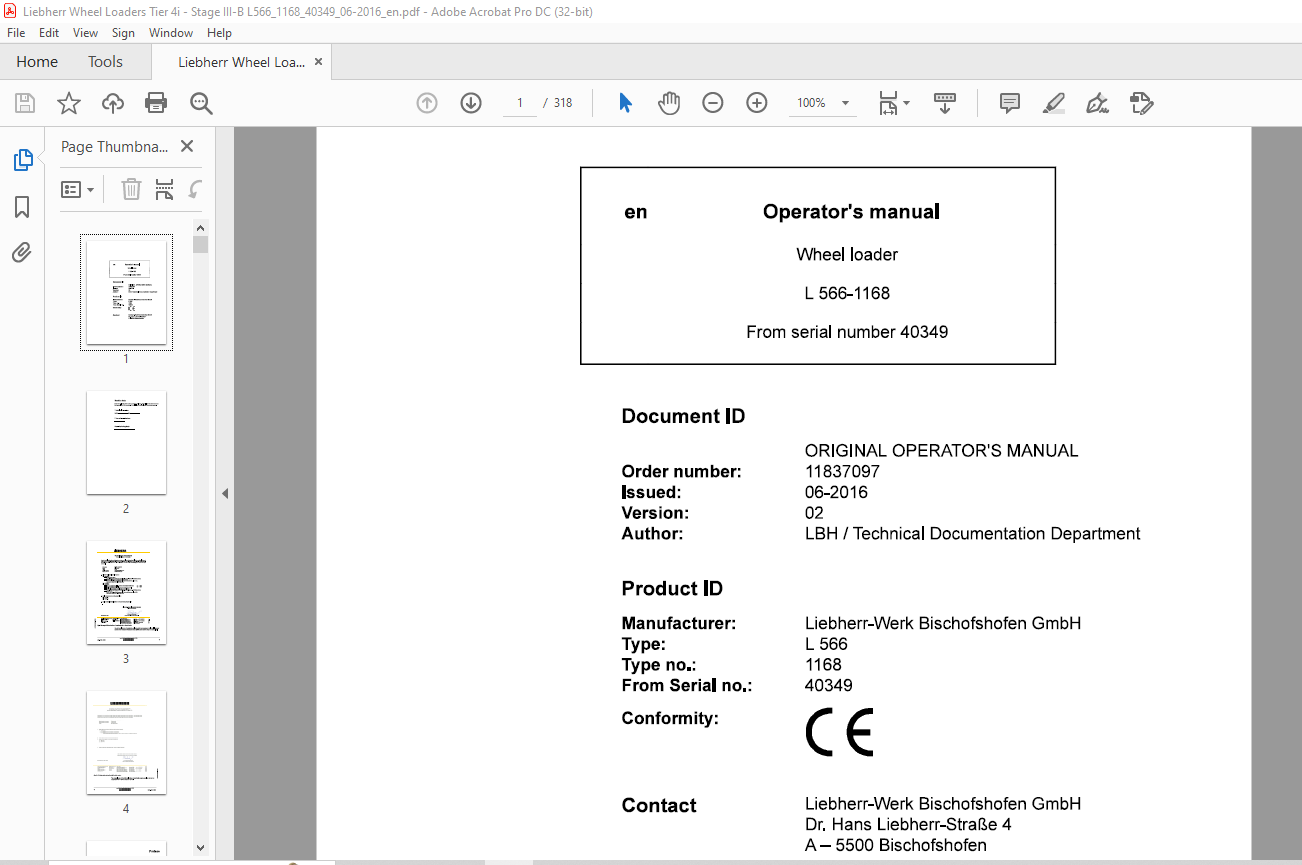Open the View menu
1302x865 pixels.
pos(86,33)
